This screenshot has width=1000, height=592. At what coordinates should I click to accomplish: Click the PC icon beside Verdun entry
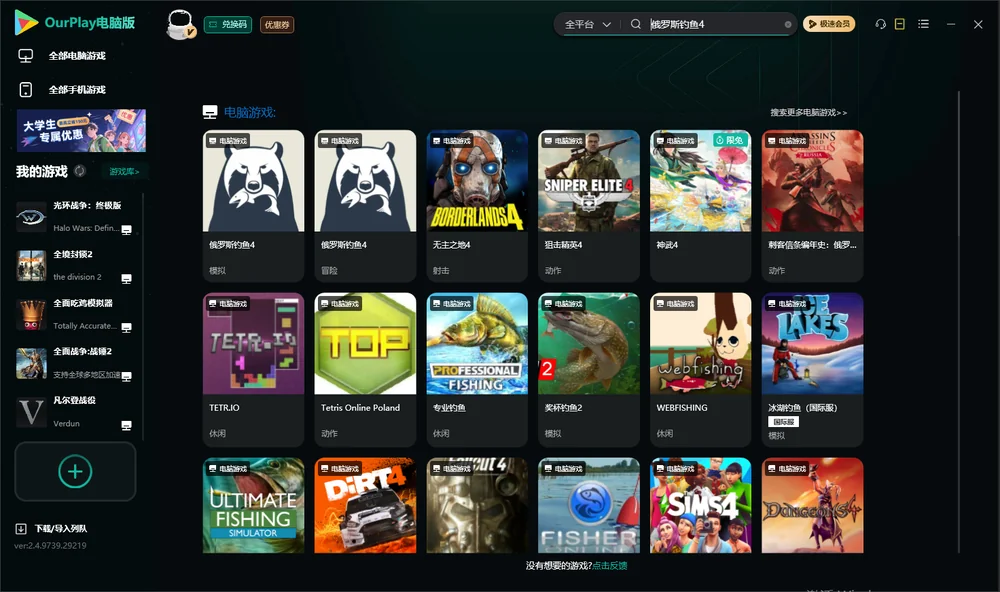(x=126, y=426)
